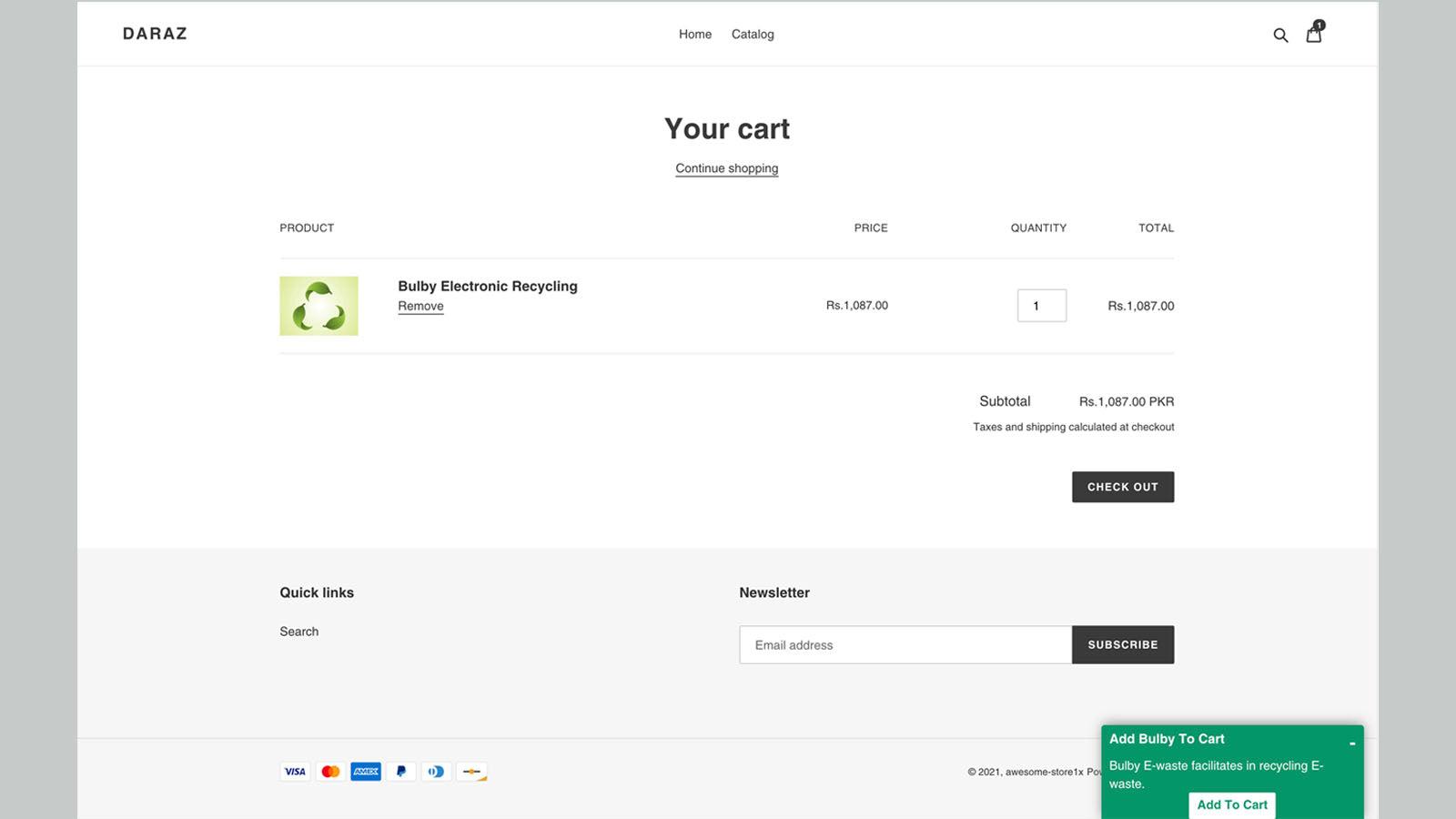Click the Visa payment icon
This screenshot has height=819, width=1456.
[295, 772]
